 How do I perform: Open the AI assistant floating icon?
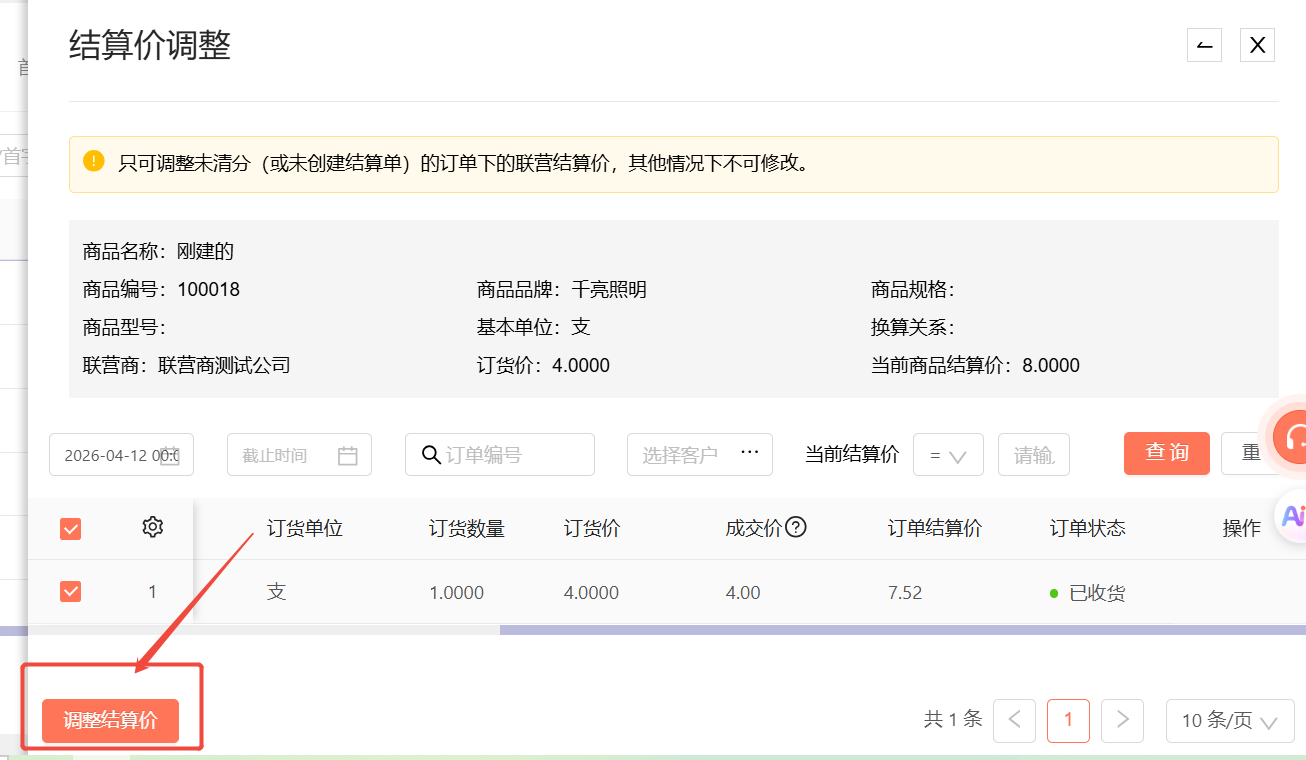tap(1293, 515)
